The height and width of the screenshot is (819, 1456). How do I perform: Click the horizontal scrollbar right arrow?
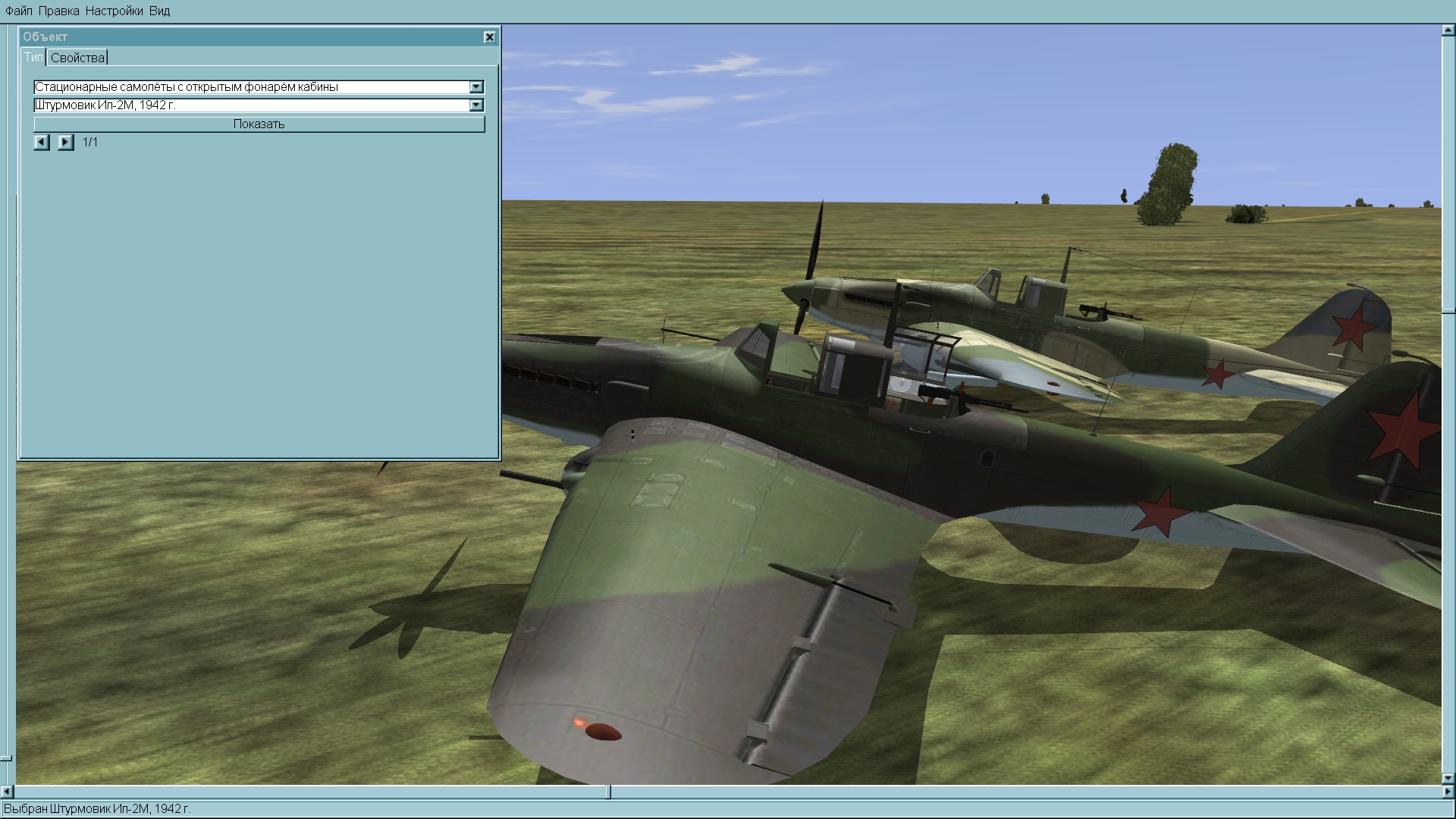click(x=1448, y=792)
